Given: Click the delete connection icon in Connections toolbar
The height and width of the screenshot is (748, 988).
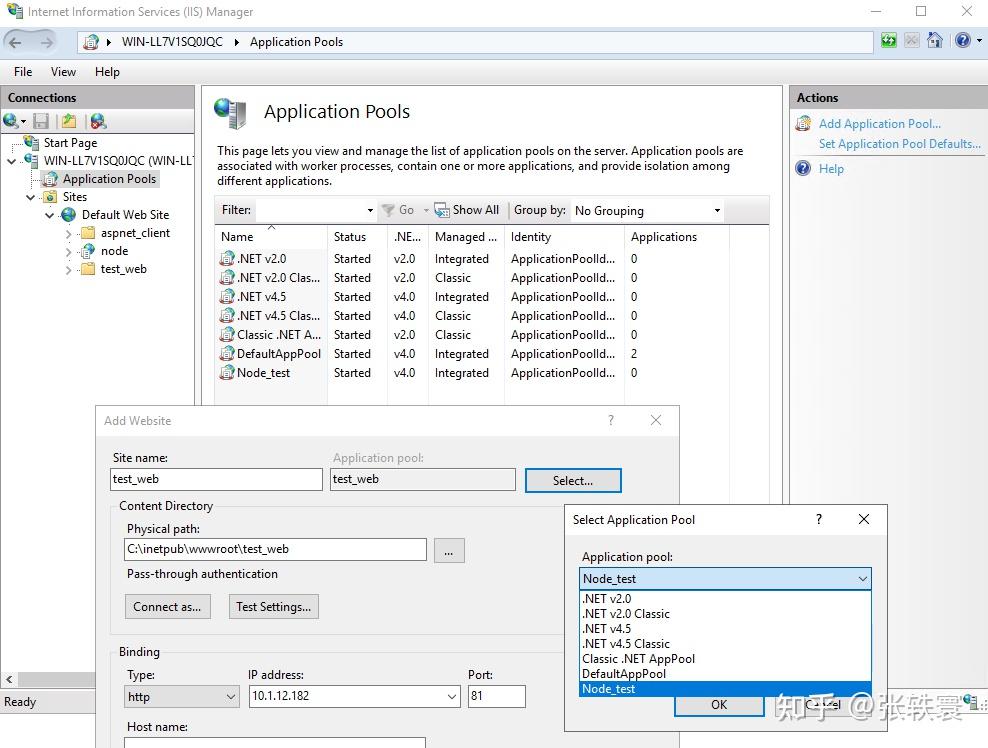Looking at the screenshot, I should pyautogui.click(x=97, y=120).
